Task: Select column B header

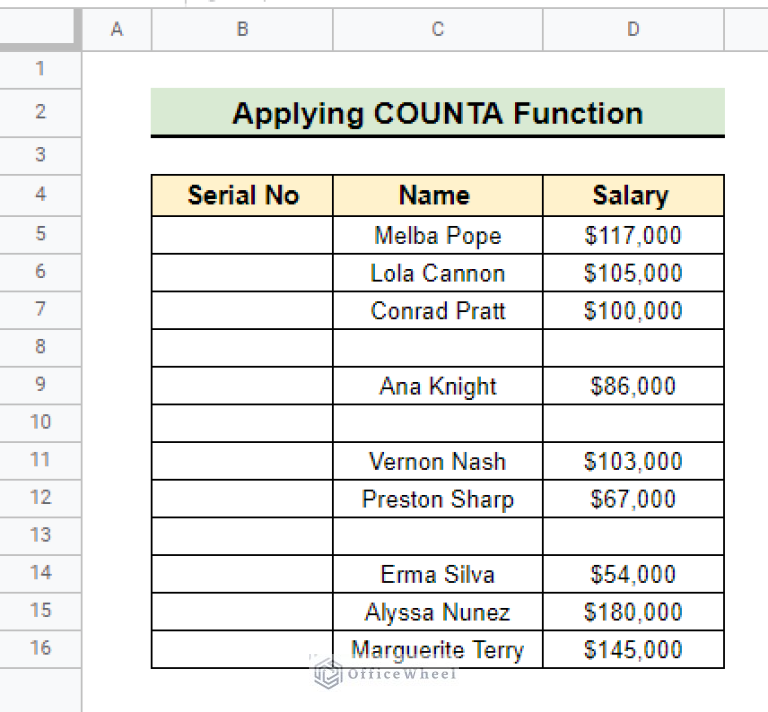Action: (x=242, y=30)
